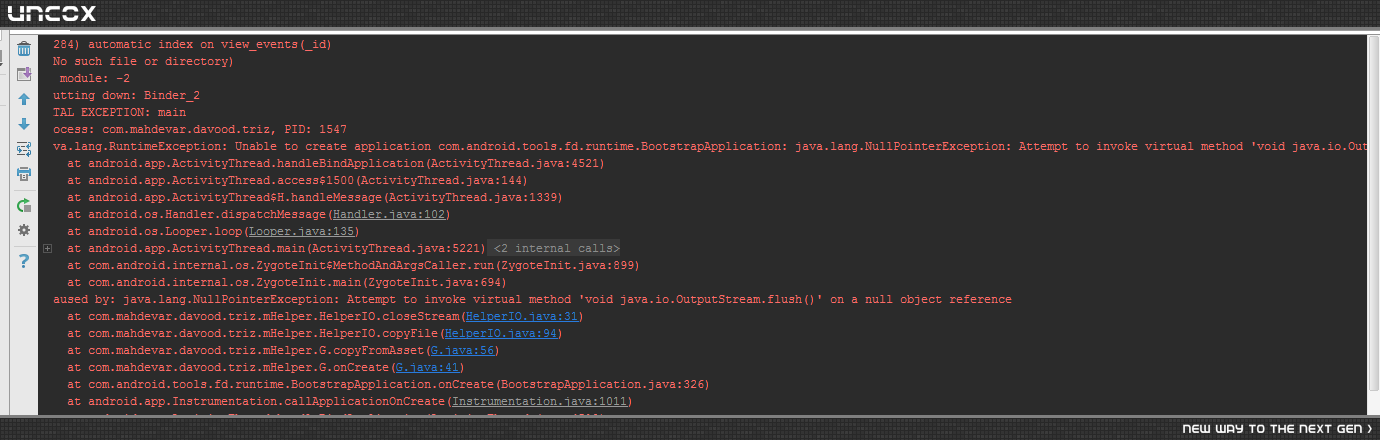Clear logcat with the trash icon
This screenshot has height=440, width=1380.
pos(24,48)
